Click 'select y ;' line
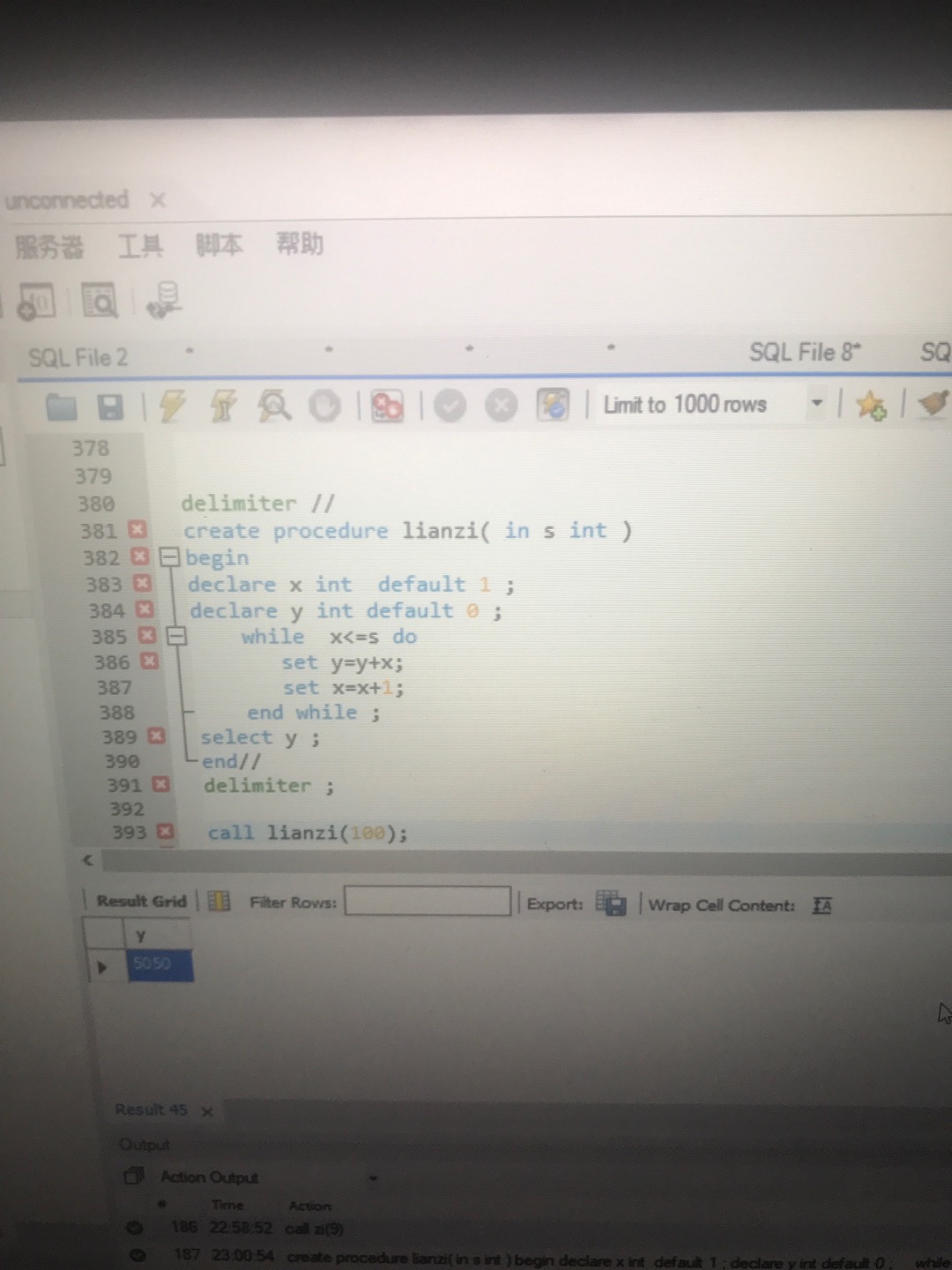This screenshot has width=952, height=1270. tap(260, 737)
